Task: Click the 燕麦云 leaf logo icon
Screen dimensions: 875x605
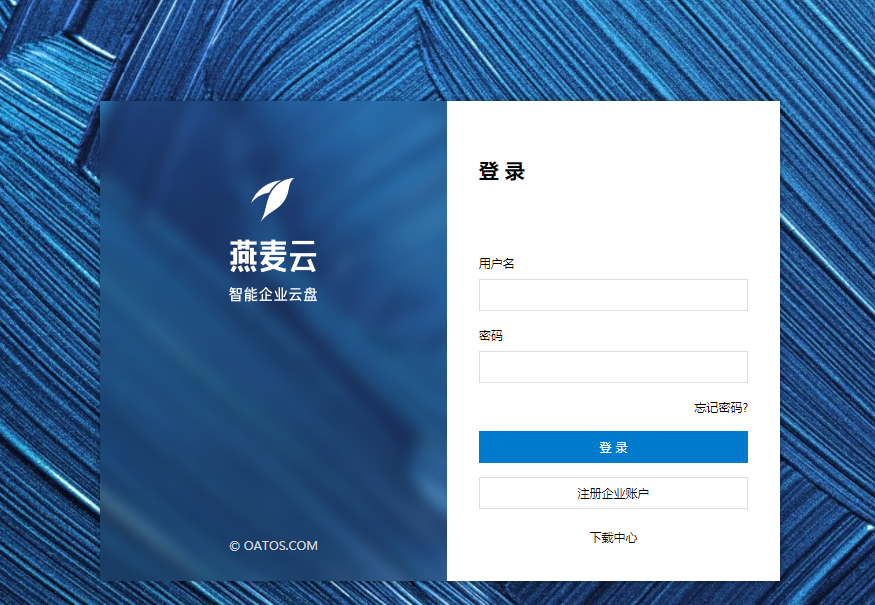Action: coord(272,199)
